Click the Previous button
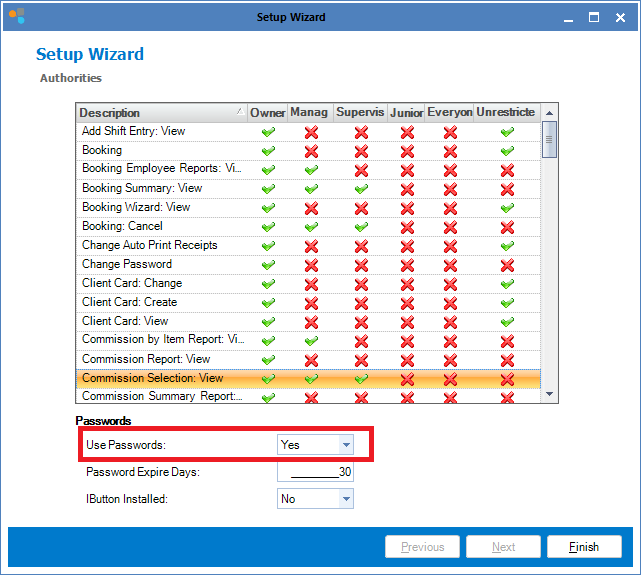The height and width of the screenshot is (575, 641). [422, 547]
